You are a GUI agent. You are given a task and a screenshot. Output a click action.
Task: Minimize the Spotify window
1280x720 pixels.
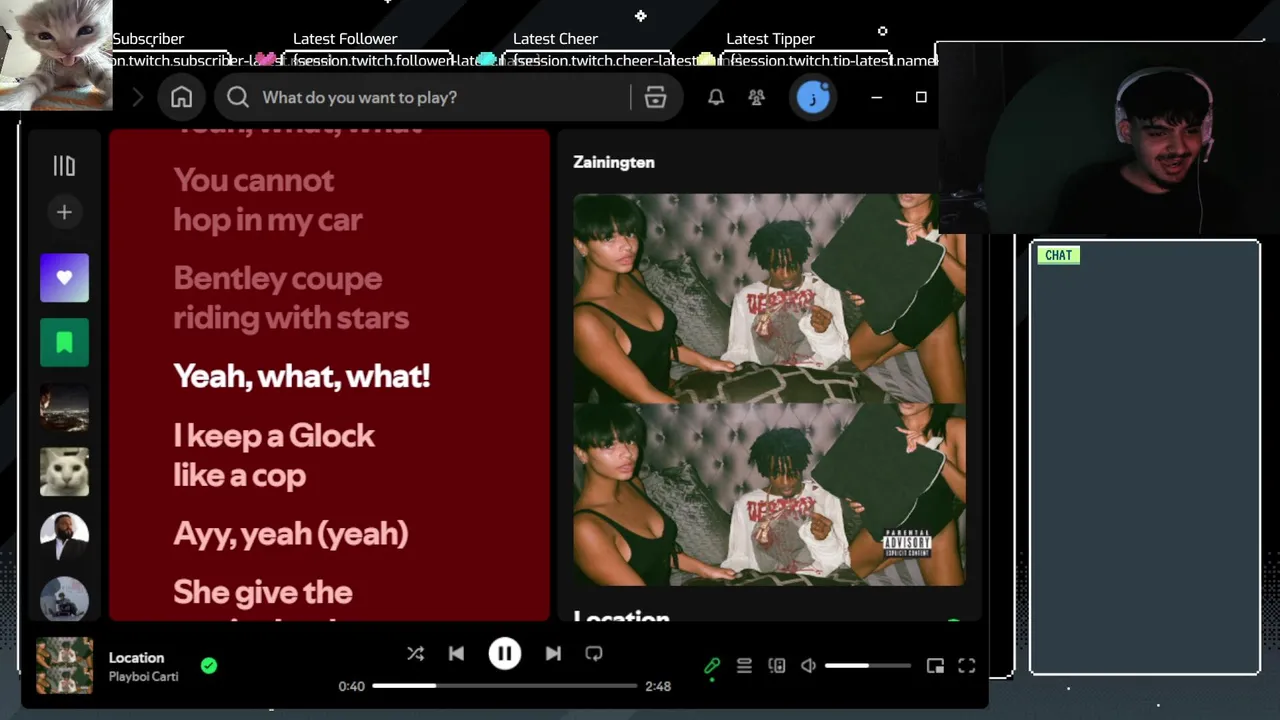(877, 97)
